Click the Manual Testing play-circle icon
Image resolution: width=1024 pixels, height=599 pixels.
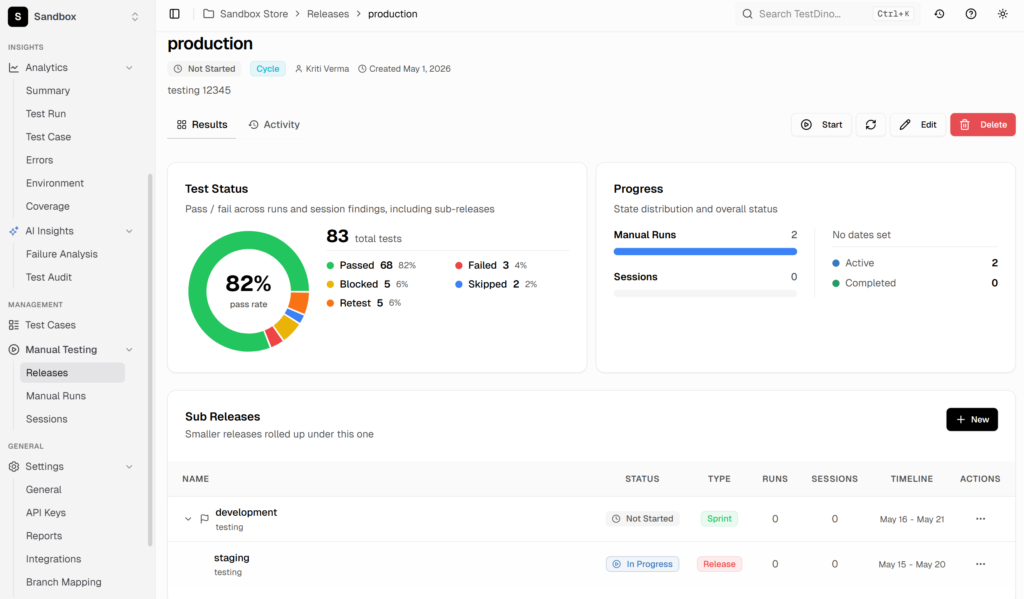[x=14, y=349]
